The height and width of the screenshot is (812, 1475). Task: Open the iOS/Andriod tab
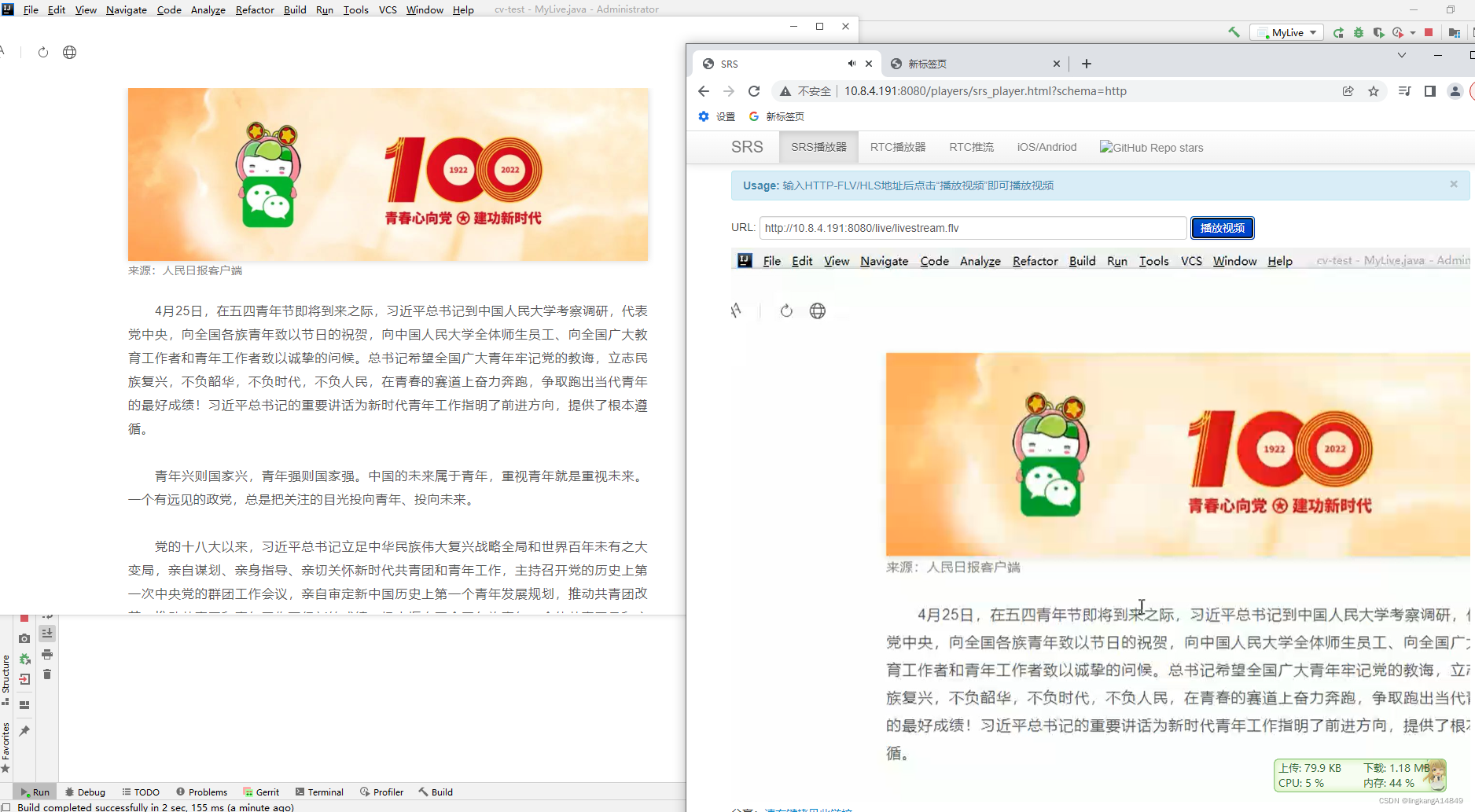[x=1046, y=147]
